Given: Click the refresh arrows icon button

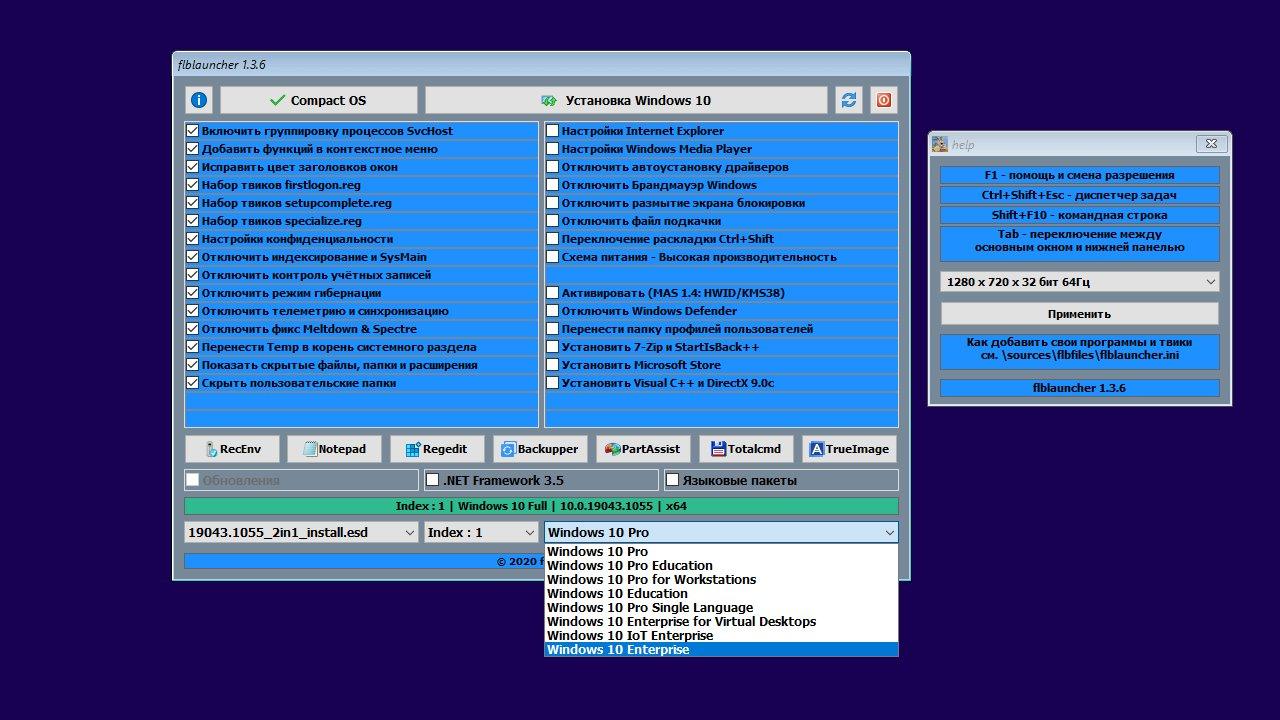Looking at the screenshot, I should pyautogui.click(x=848, y=100).
